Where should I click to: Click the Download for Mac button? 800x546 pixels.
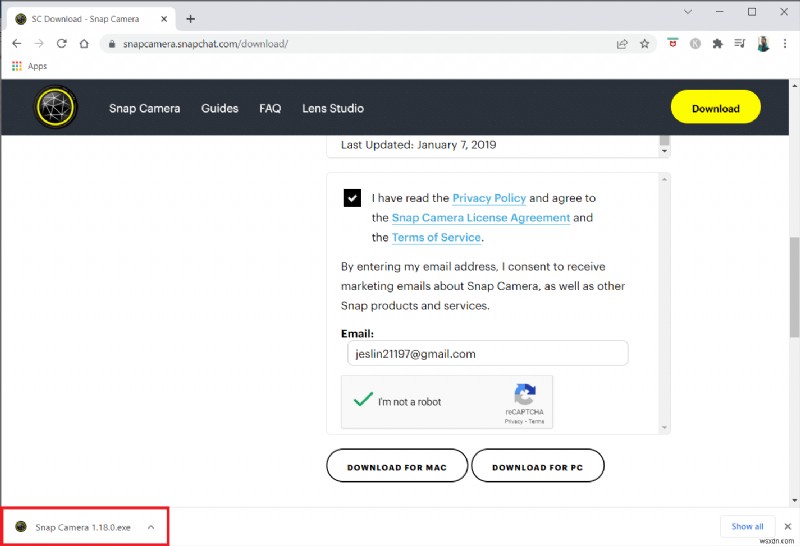coord(397,466)
